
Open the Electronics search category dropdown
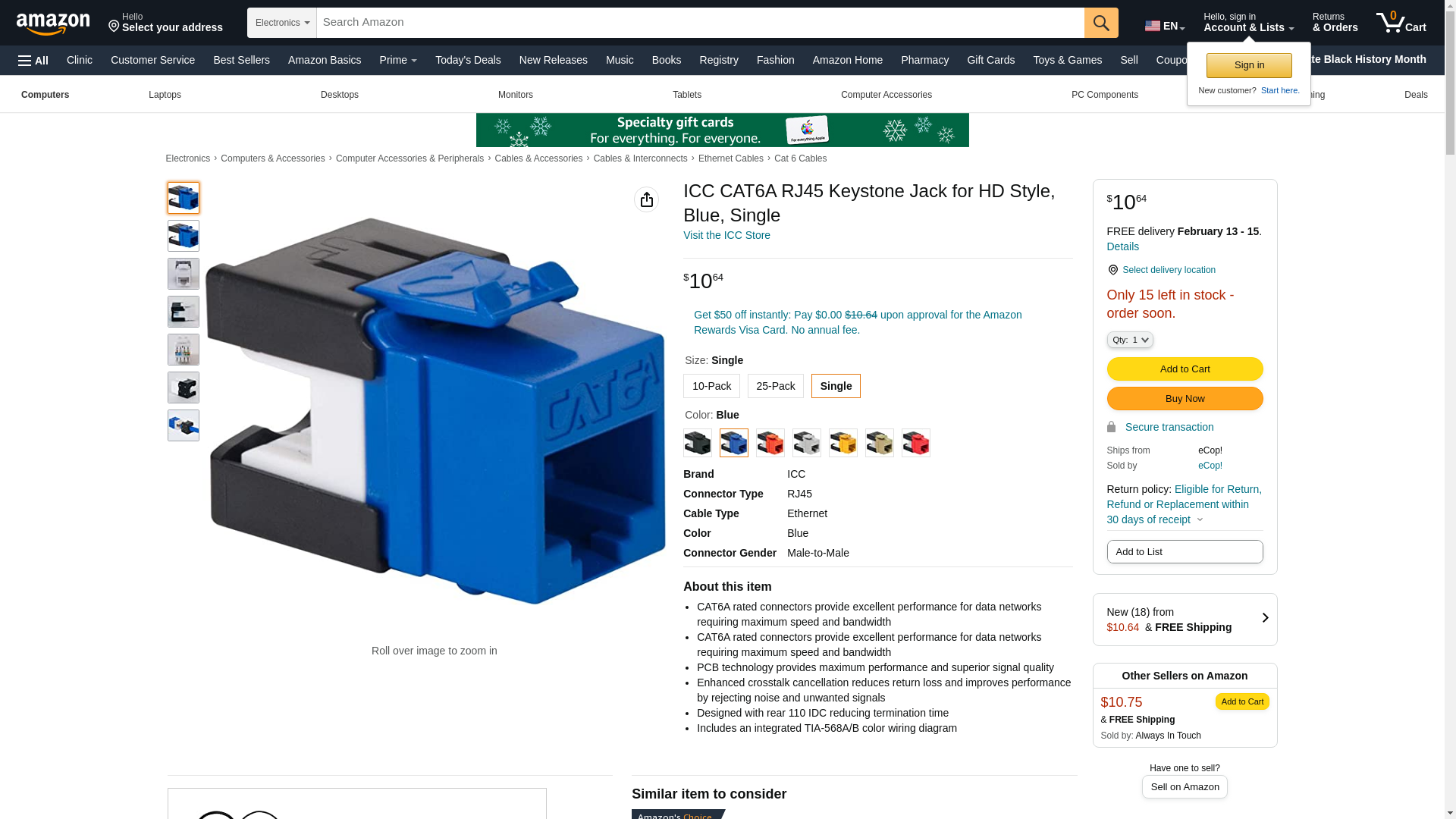click(x=282, y=23)
